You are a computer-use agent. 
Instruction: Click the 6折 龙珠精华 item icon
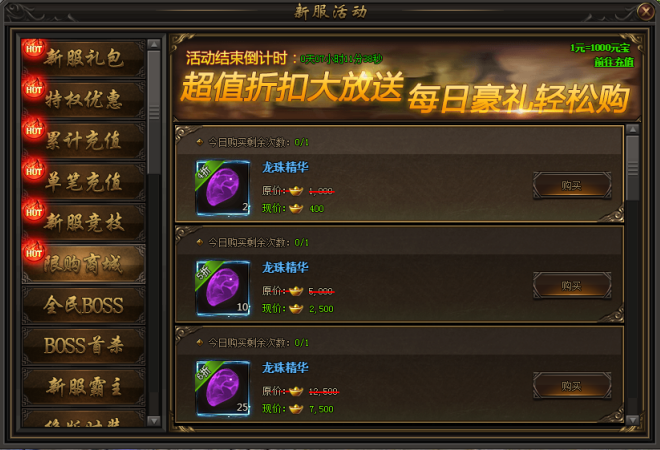click(x=223, y=388)
